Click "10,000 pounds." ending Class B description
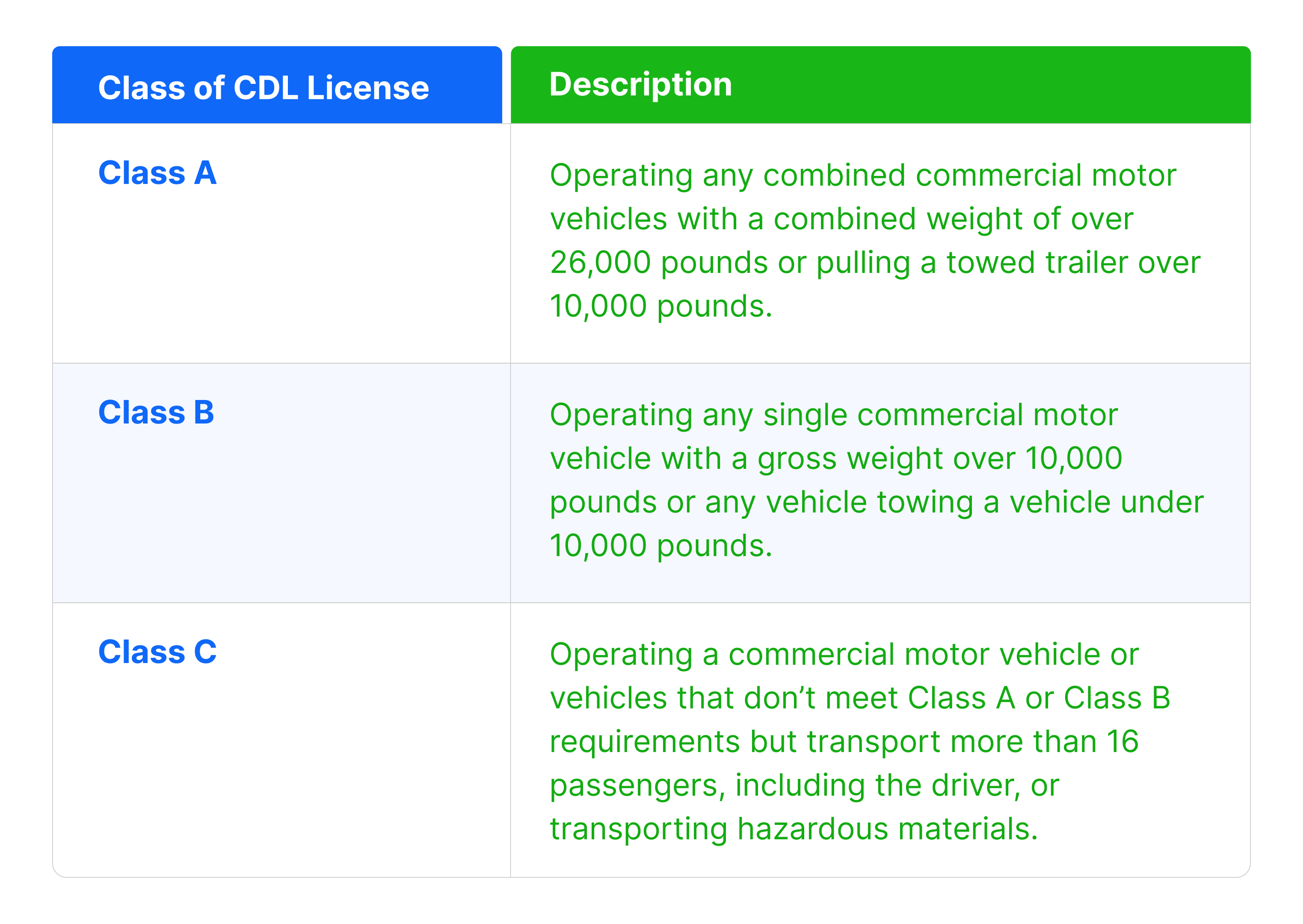The height and width of the screenshot is (924, 1303). (660, 546)
